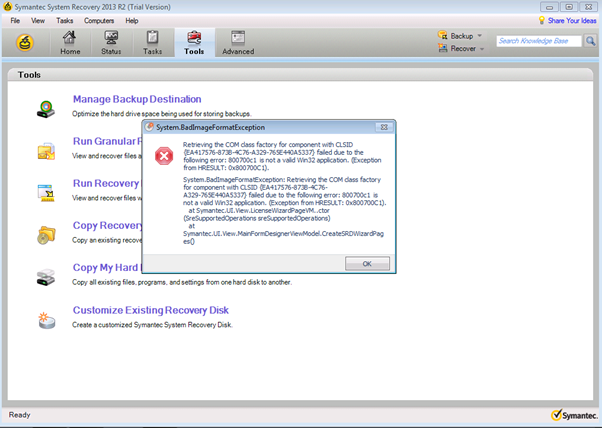Click the 'Optimize the hard drive space' description
This screenshot has width=602, height=428.
coord(162,114)
